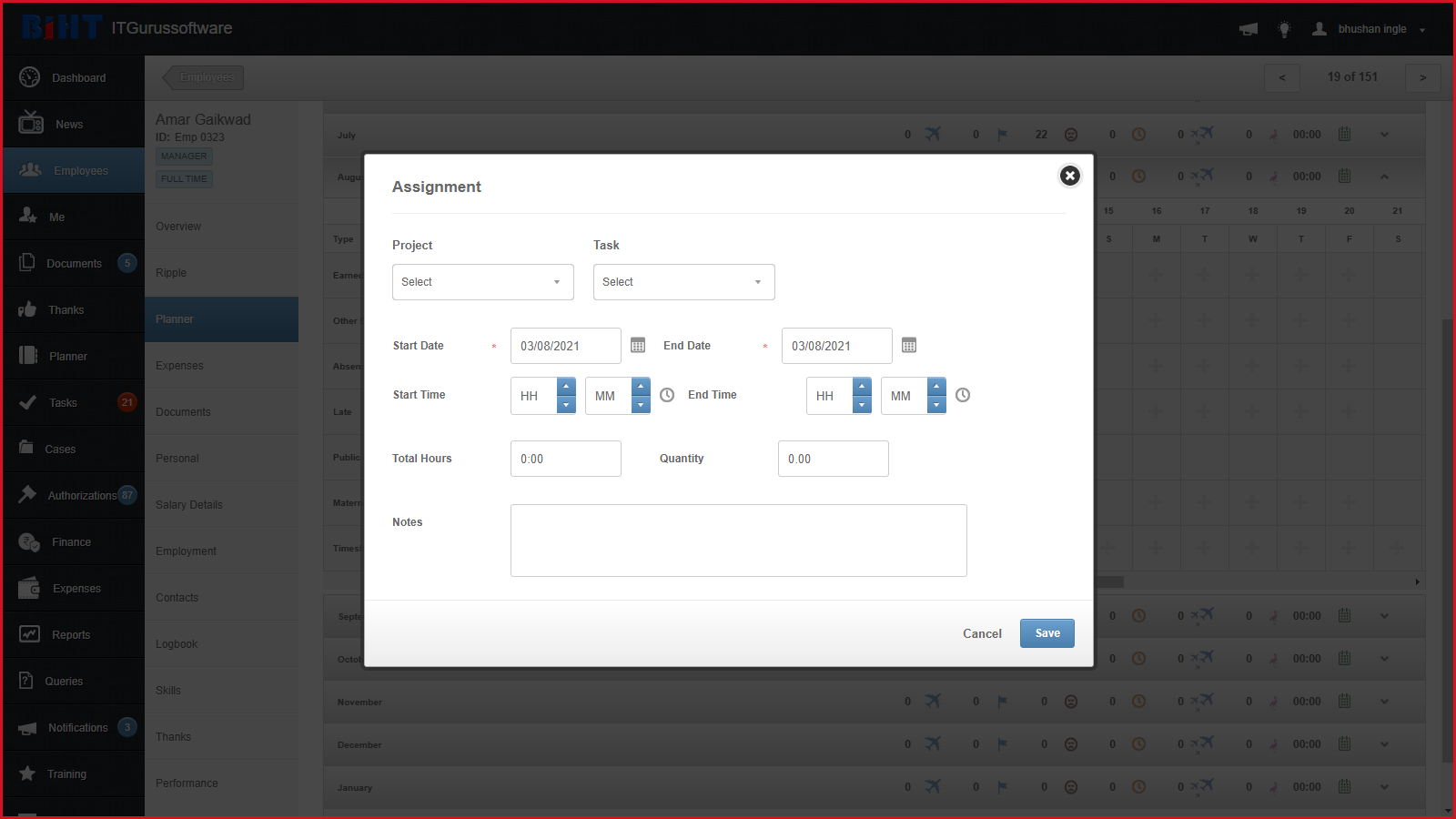The height and width of the screenshot is (819, 1456).
Task: Click the Finance coins icon
Action: pyautogui.click(x=29, y=542)
